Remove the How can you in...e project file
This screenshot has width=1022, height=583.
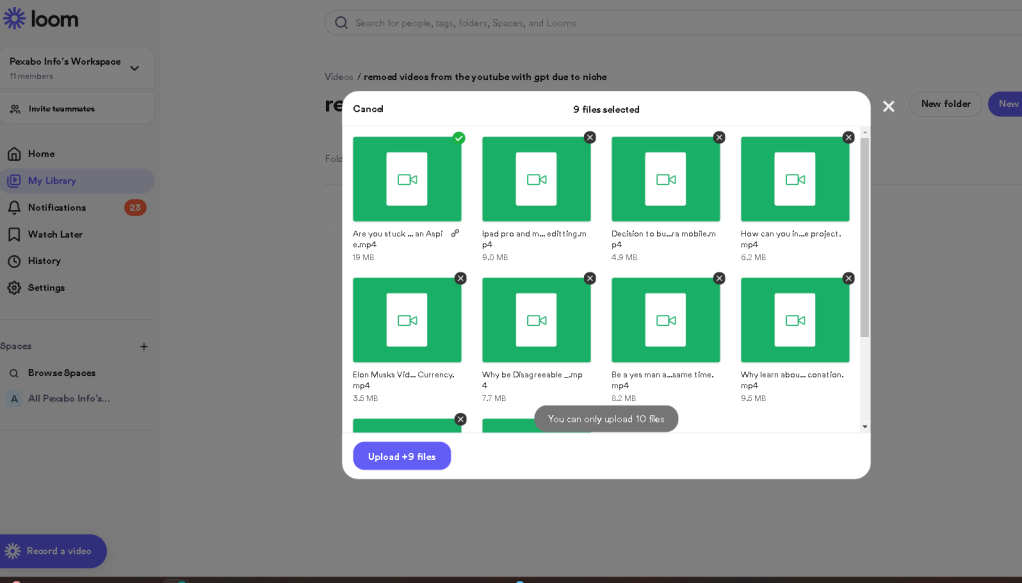click(848, 137)
